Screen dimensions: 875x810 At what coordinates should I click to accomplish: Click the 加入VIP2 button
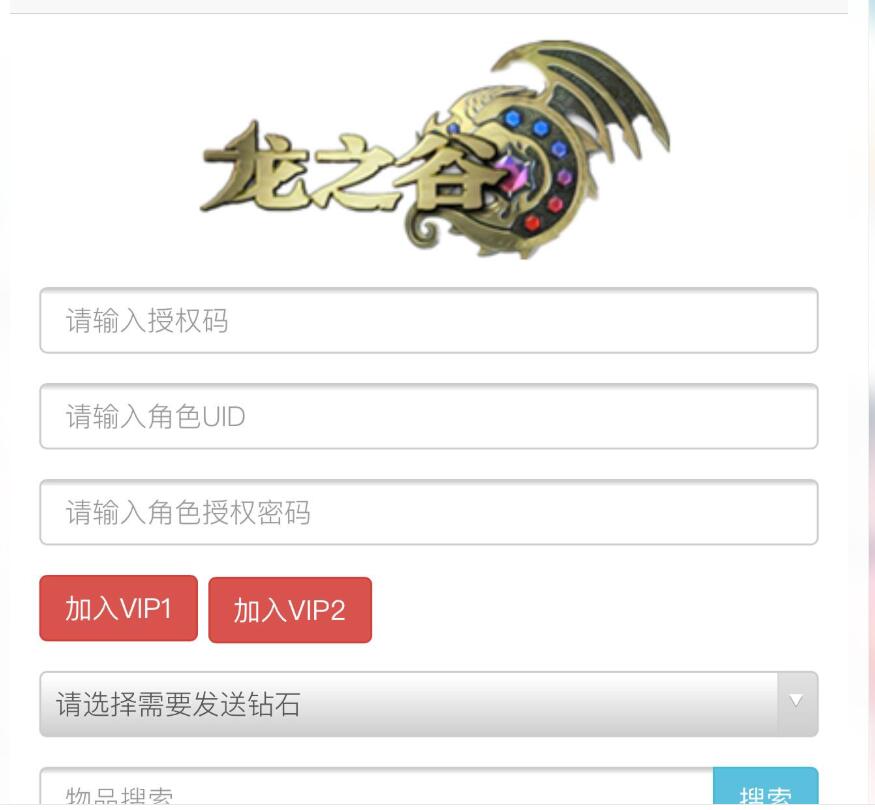click(x=290, y=610)
